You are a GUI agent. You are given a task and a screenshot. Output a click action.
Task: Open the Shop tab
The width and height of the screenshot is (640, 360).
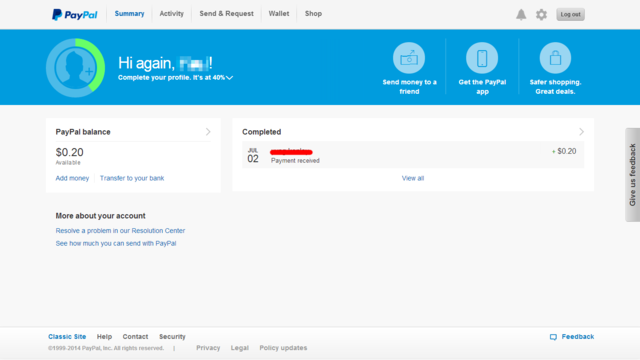(x=313, y=14)
